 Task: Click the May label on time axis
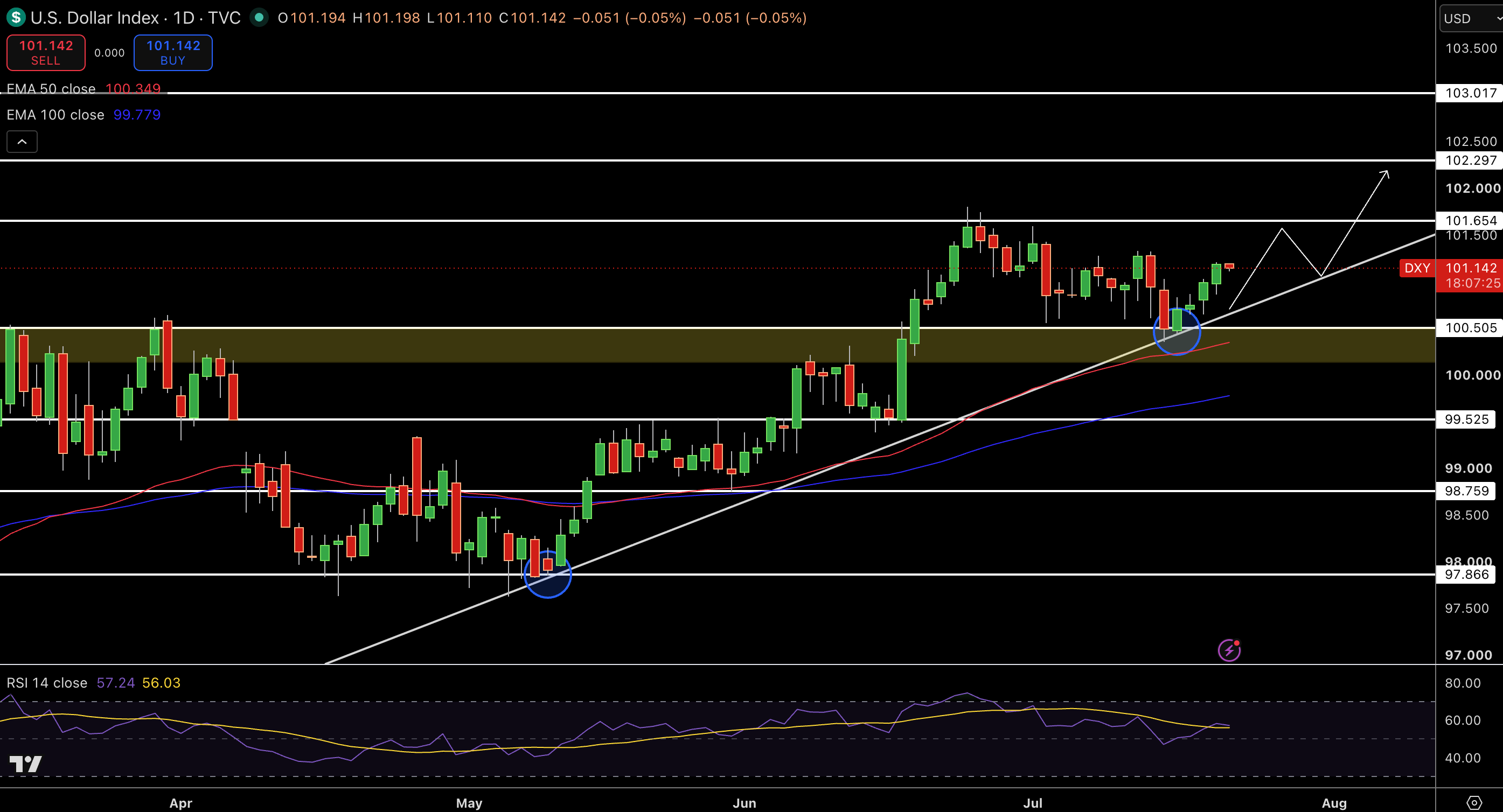click(469, 803)
